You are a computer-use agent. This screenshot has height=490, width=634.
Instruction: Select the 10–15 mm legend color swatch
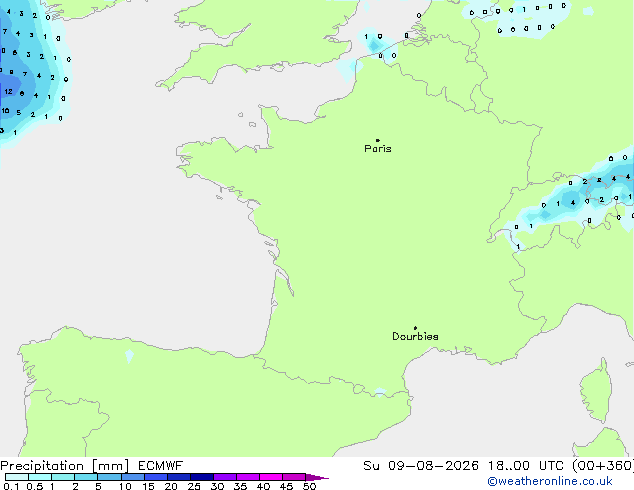[132, 477]
